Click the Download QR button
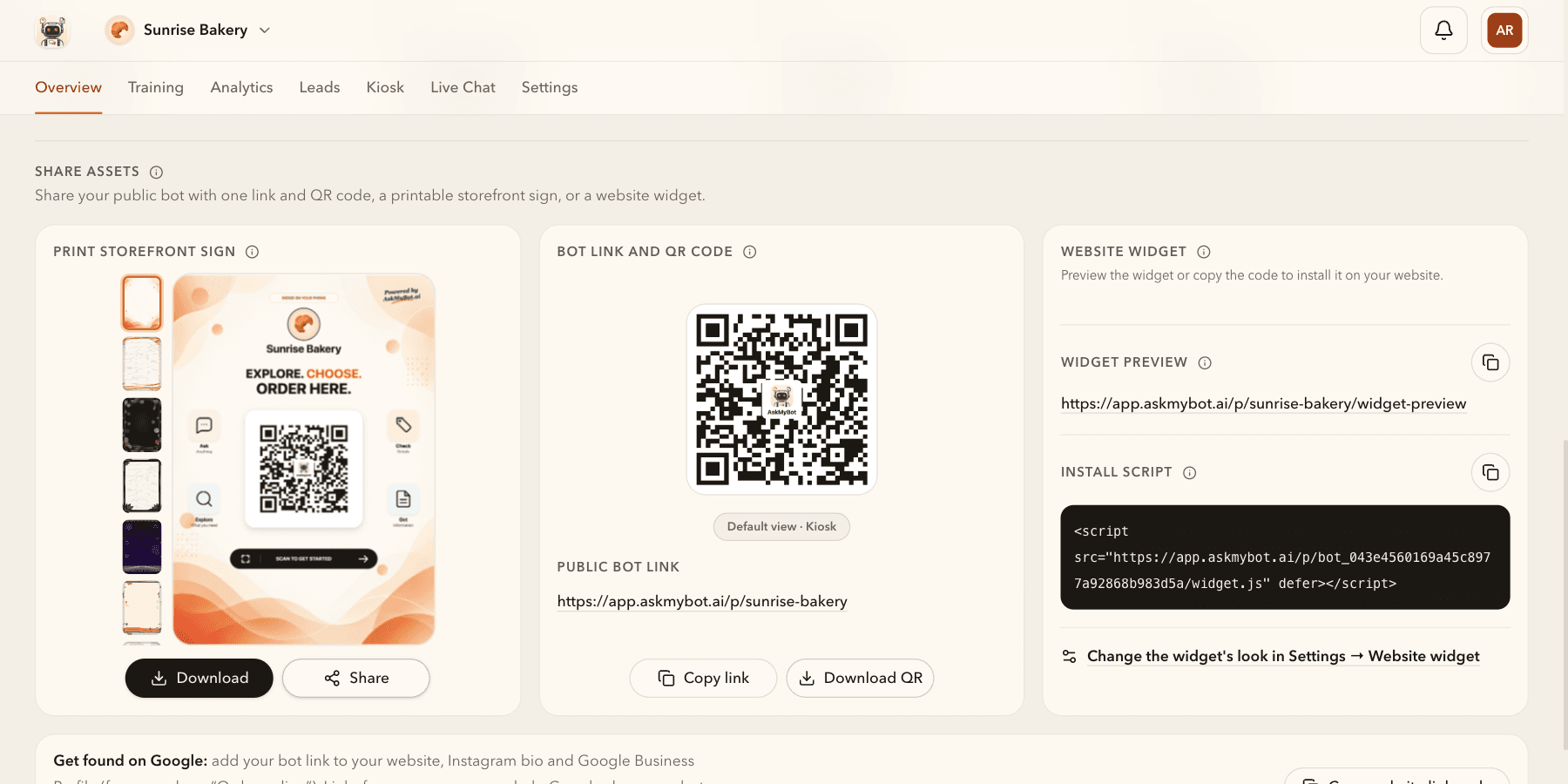The image size is (1568, 784). click(860, 678)
